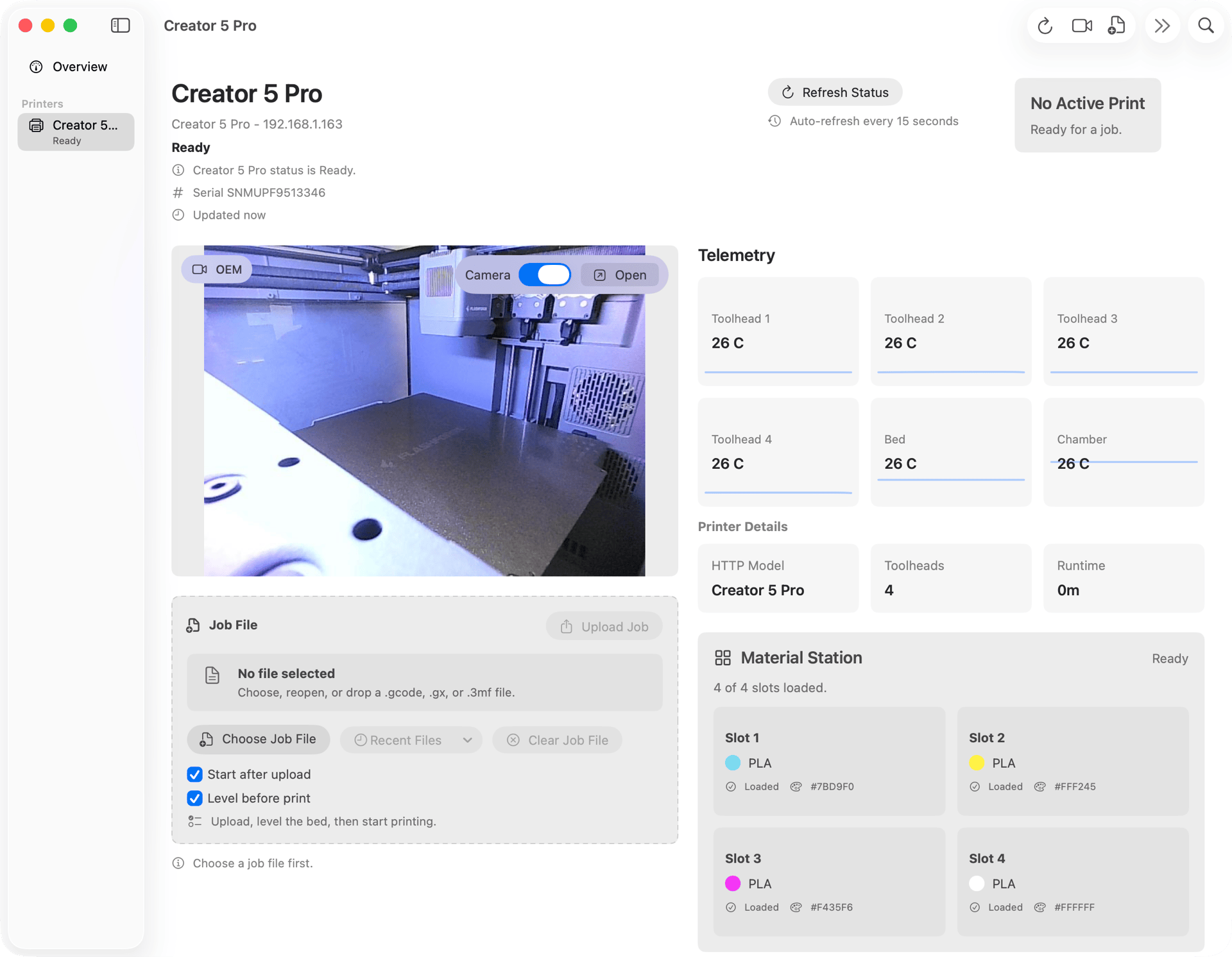The height and width of the screenshot is (957, 1232).
Task: Click the Toolhead 3 temperature card
Action: pos(1124,332)
